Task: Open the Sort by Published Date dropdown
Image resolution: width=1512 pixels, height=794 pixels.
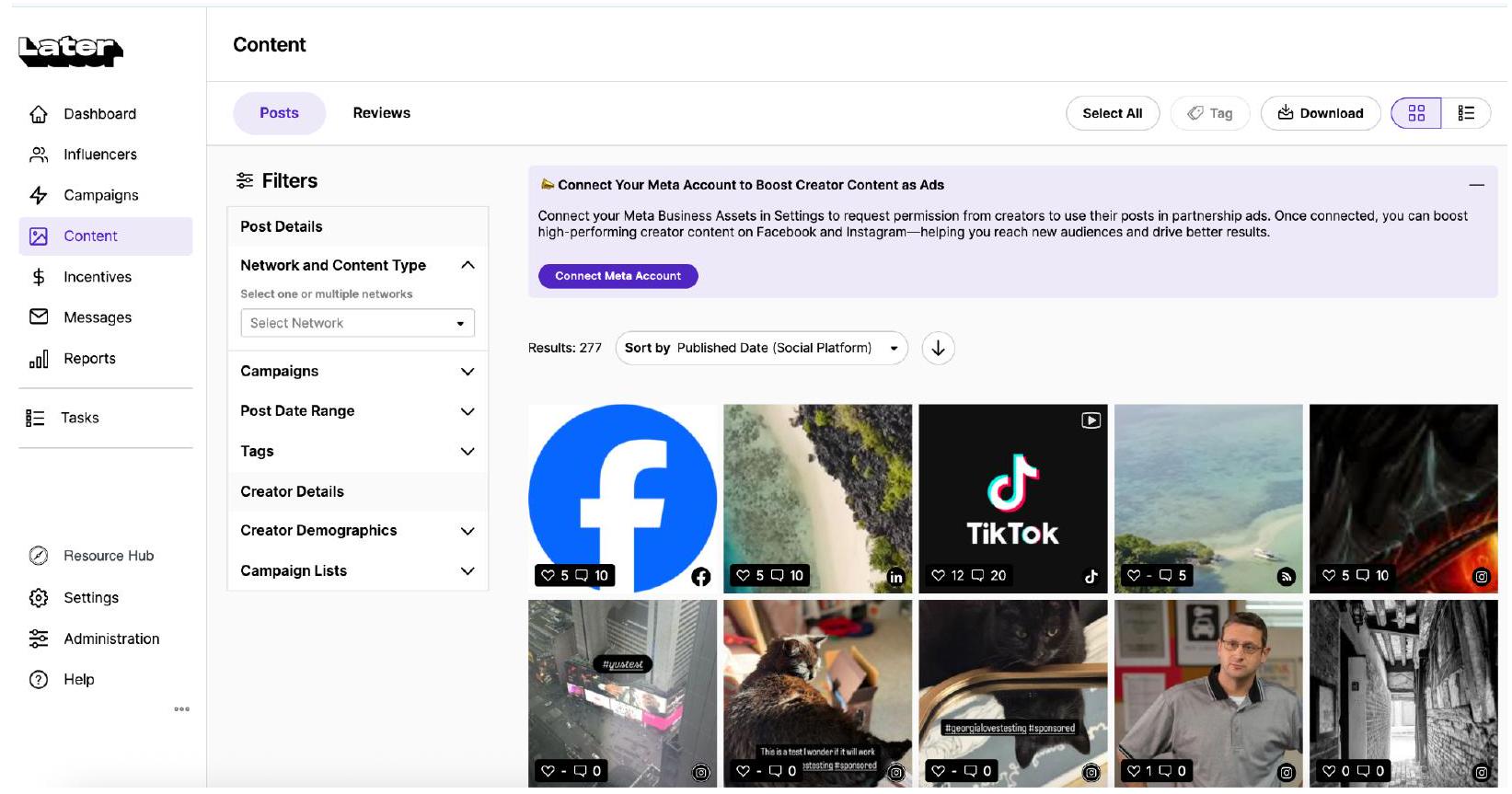Action: pyautogui.click(x=760, y=349)
